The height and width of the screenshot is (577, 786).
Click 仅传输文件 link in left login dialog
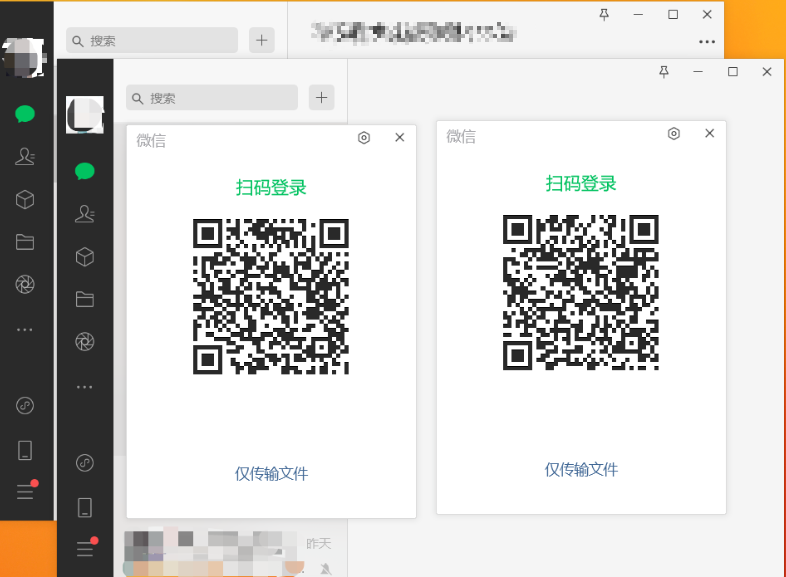coord(271,474)
